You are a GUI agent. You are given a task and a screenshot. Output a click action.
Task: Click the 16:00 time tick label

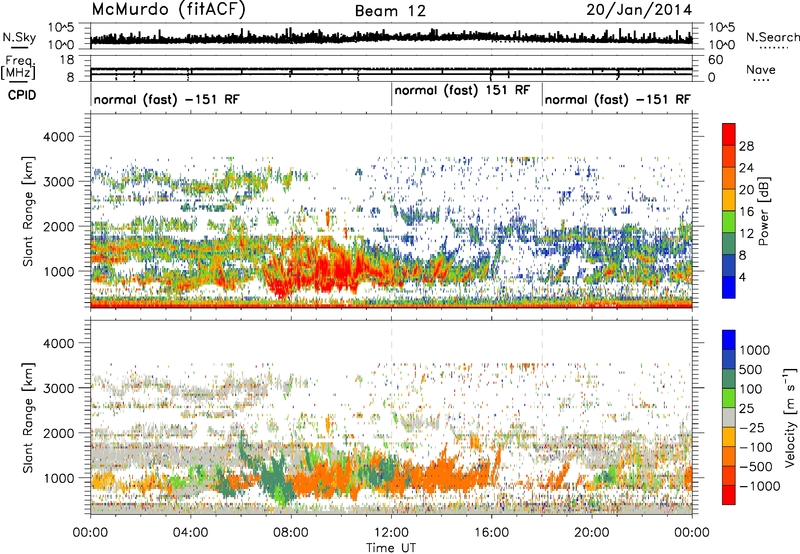(x=491, y=533)
